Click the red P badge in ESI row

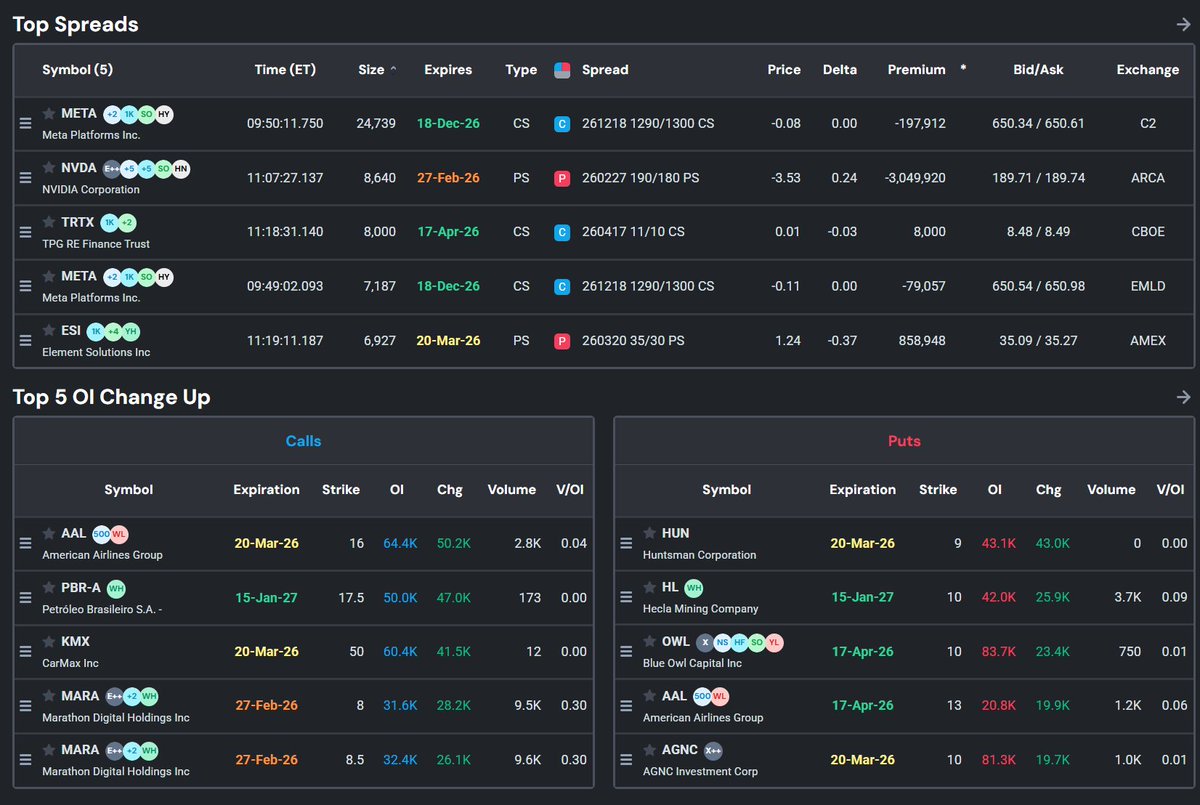[562, 340]
